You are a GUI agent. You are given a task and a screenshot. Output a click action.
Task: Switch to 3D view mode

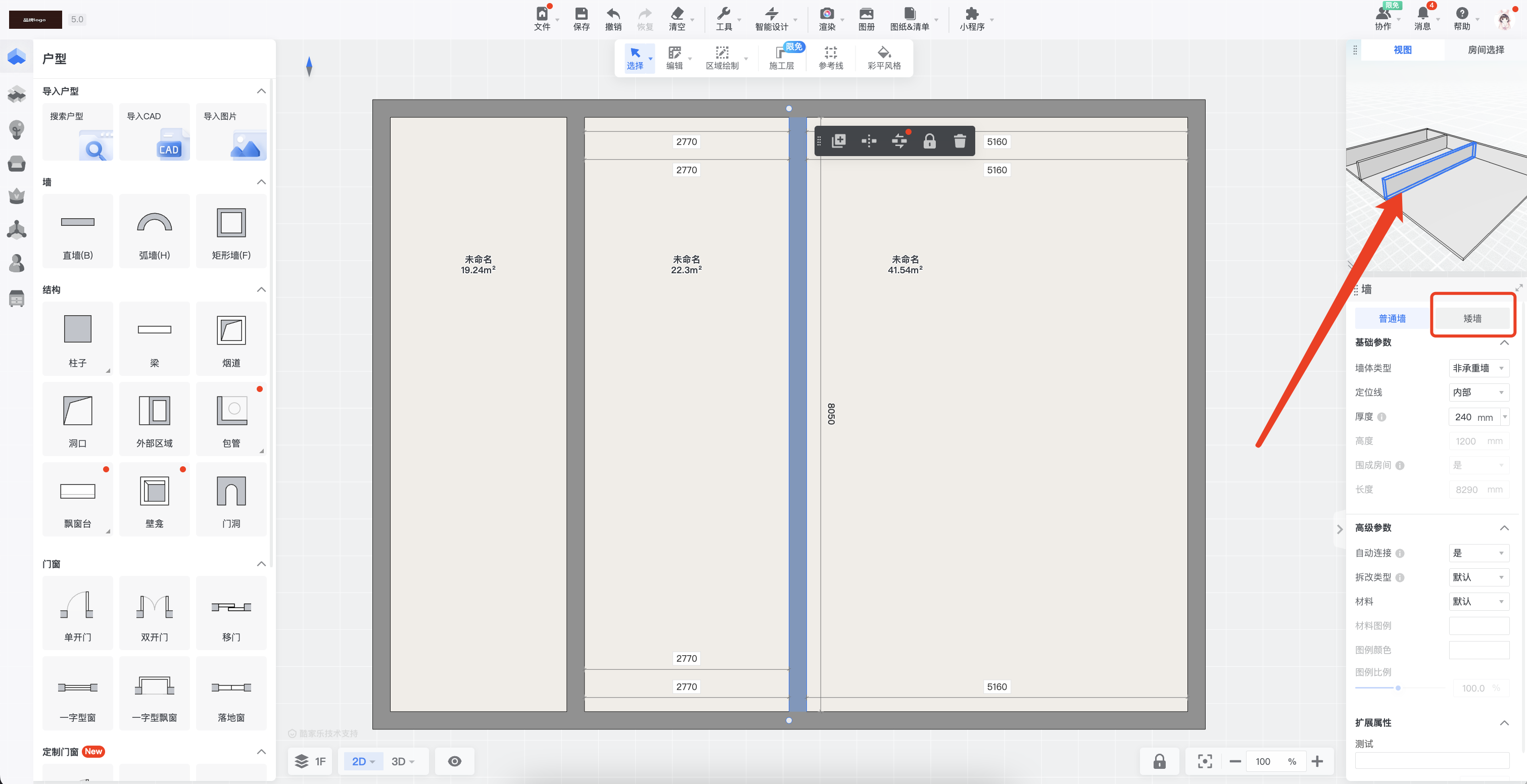point(403,761)
